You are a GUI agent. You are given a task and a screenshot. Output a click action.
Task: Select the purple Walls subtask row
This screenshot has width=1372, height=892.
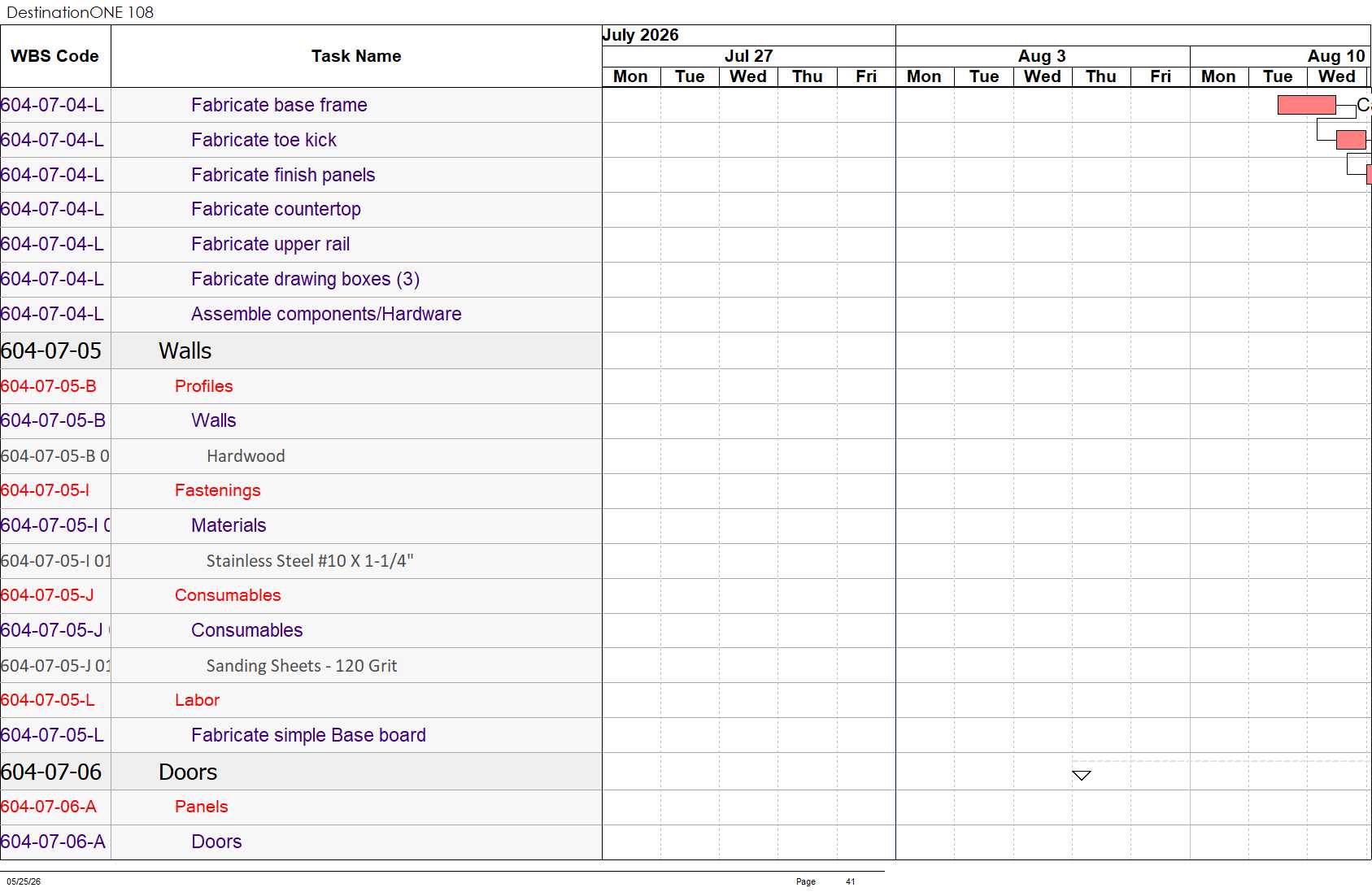coord(301,420)
